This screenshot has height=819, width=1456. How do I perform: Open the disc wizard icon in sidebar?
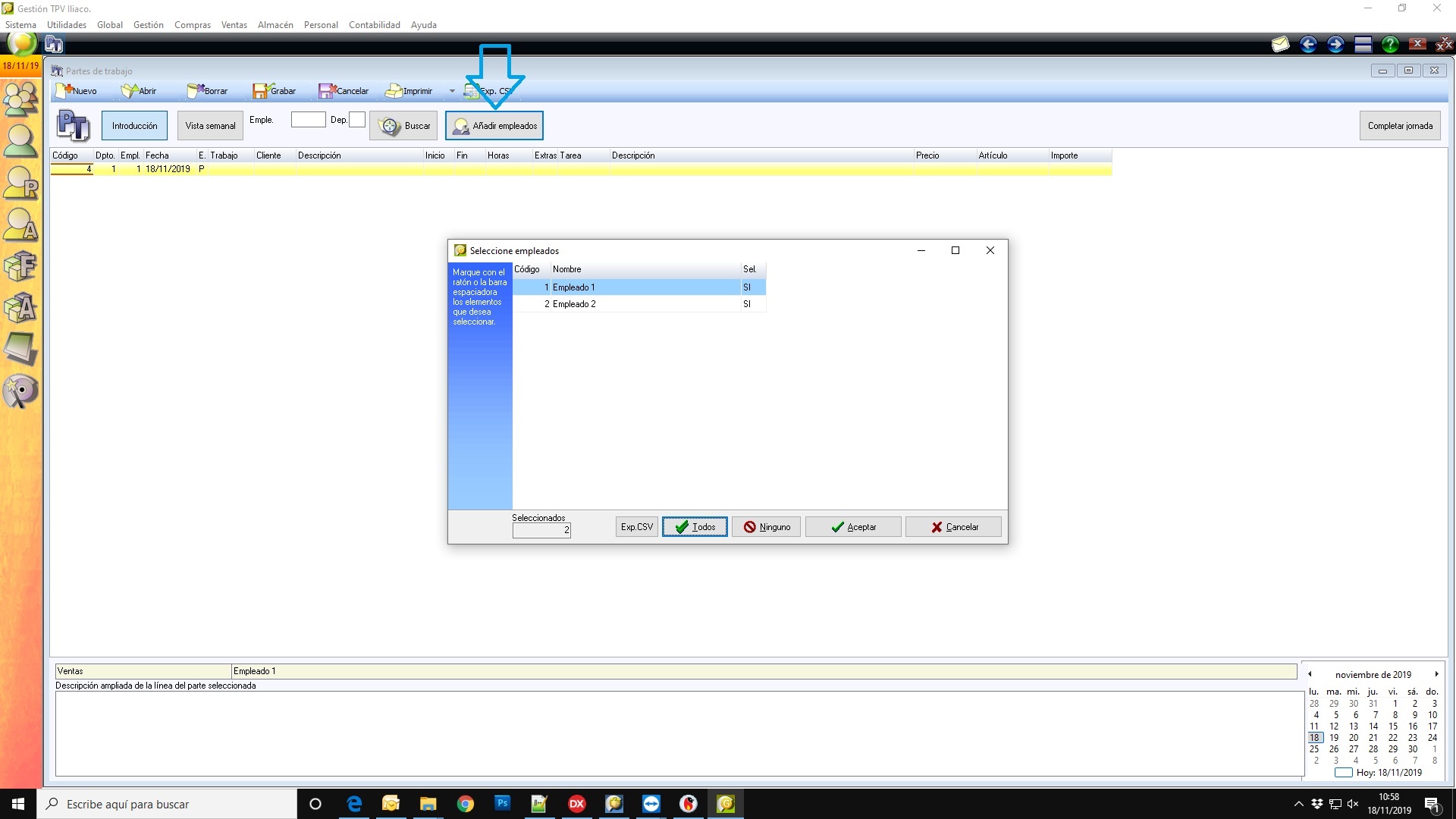pyautogui.click(x=21, y=391)
